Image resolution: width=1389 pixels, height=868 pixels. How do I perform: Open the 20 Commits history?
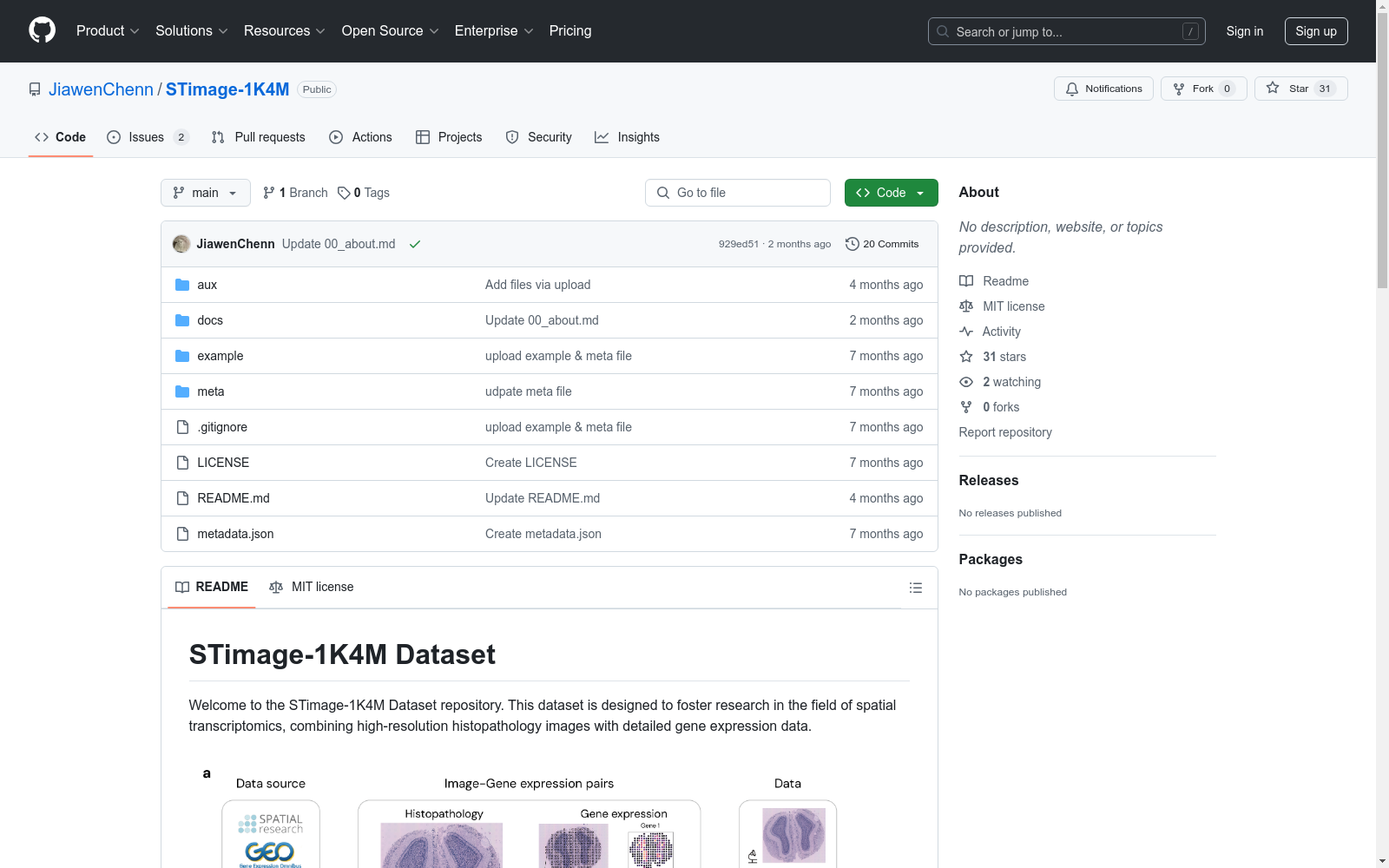coord(882,244)
